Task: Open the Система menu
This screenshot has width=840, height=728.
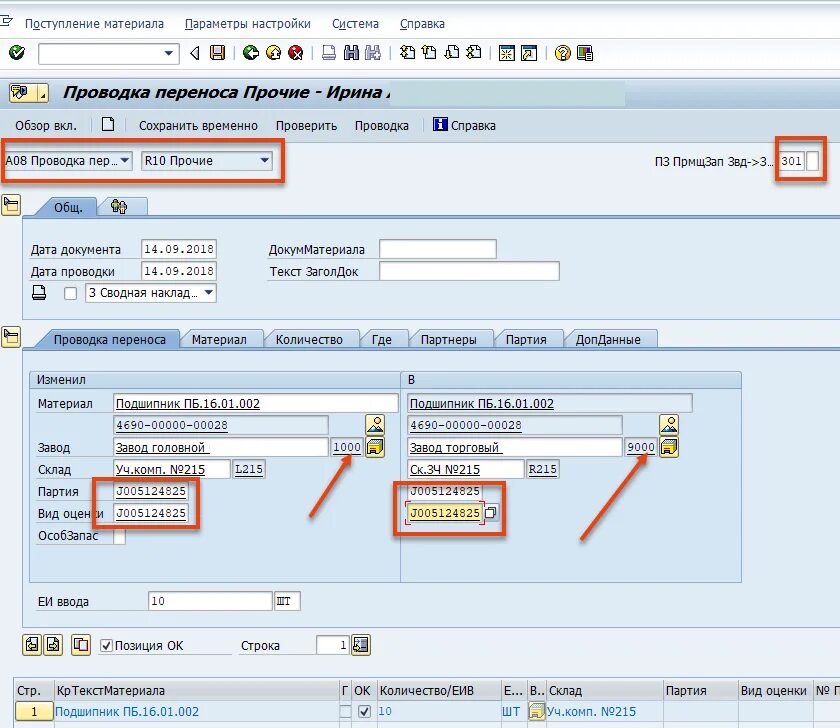Action: (x=355, y=23)
